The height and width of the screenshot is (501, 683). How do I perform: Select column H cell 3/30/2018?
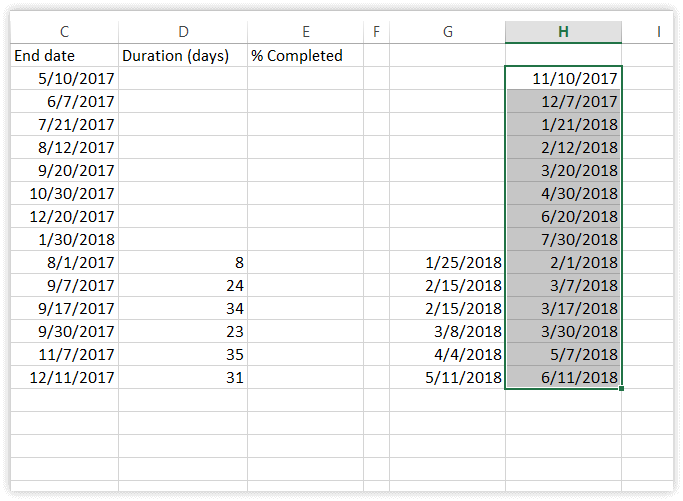563,332
